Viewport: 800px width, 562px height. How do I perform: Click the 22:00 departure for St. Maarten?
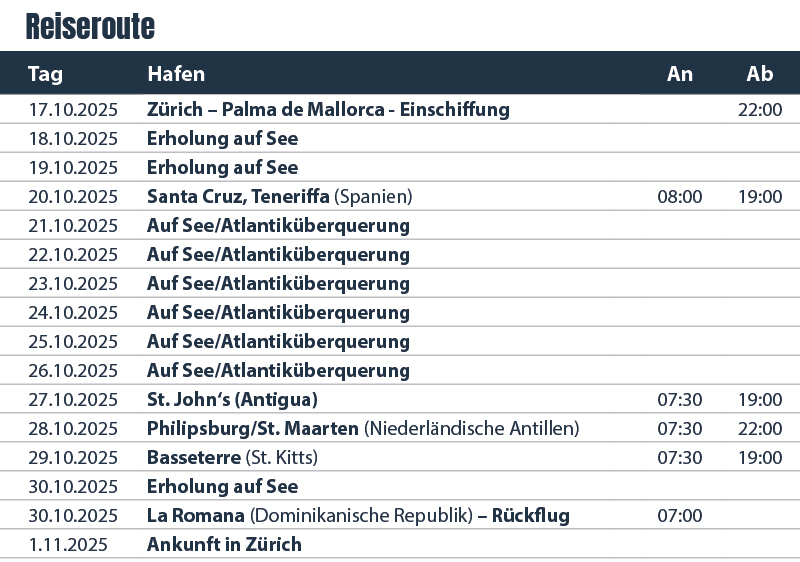pos(760,429)
